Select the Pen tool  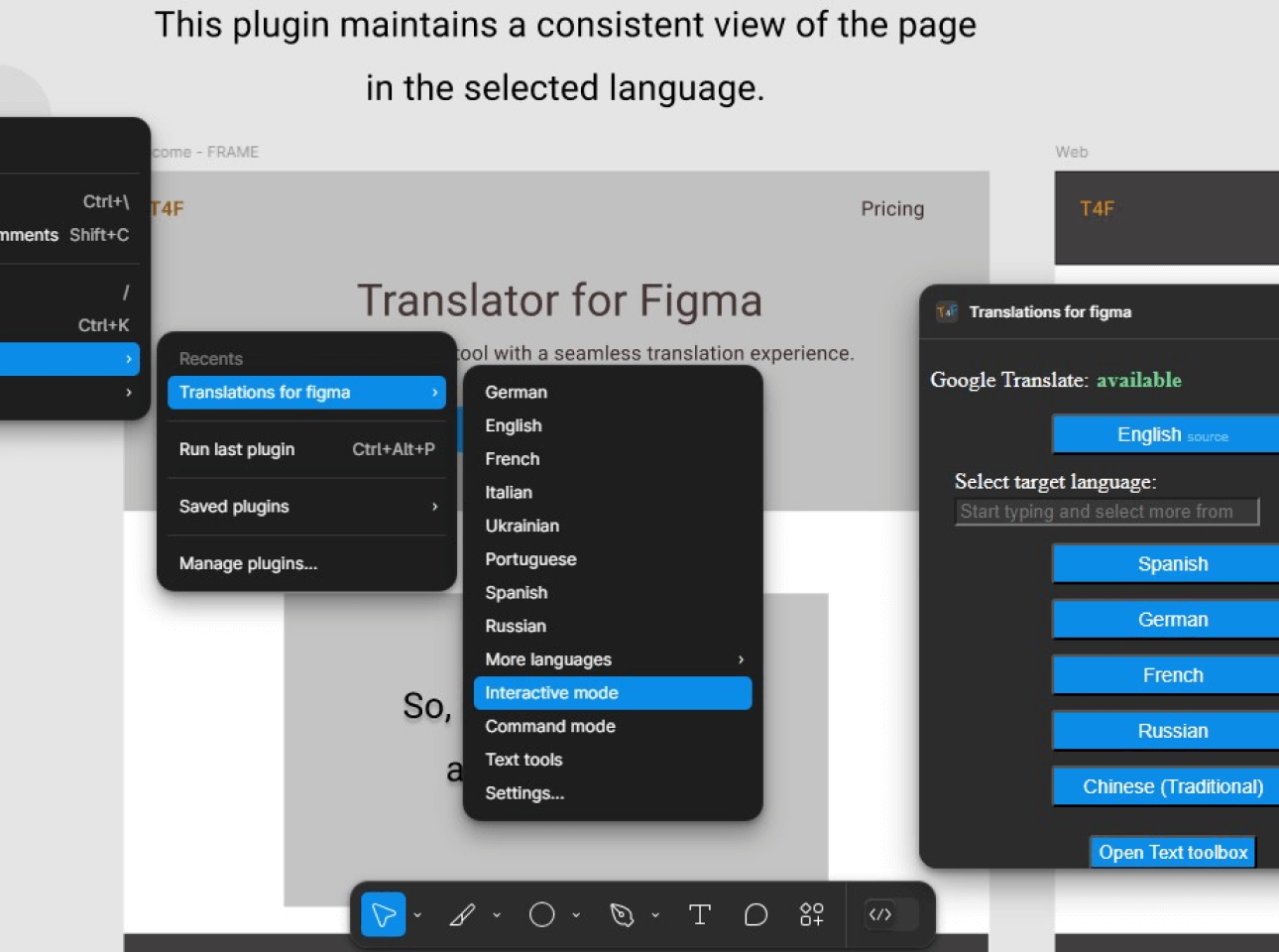[x=622, y=914]
